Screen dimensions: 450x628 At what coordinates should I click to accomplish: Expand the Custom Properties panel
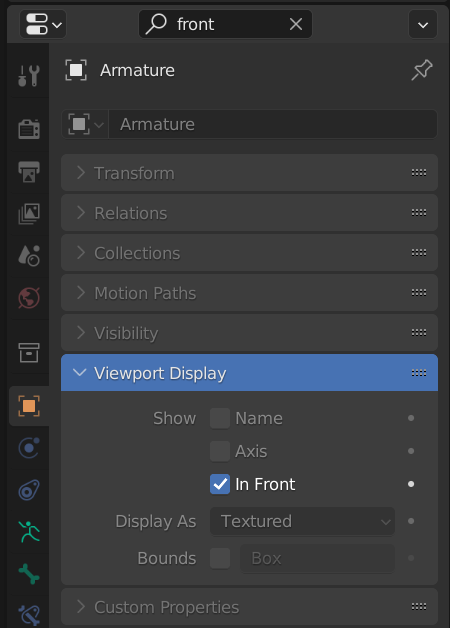click(249, 607)
